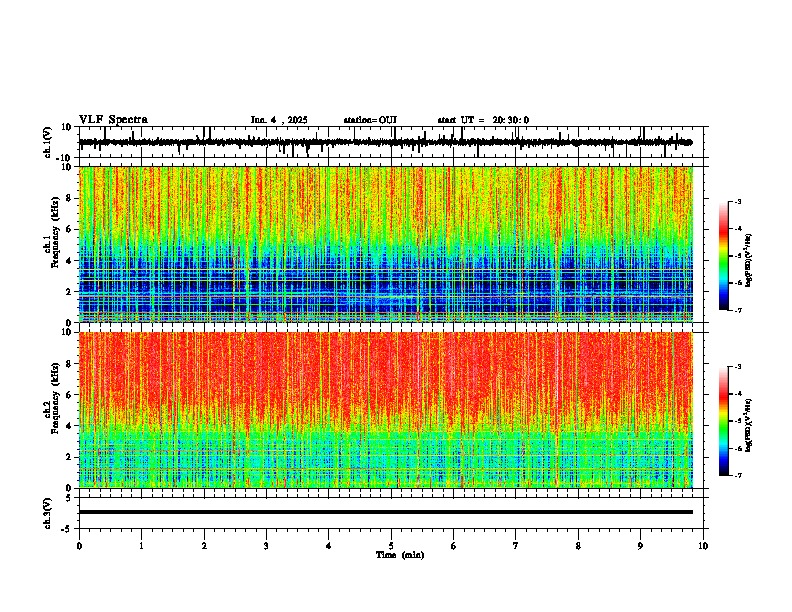Click time axis tick label "4"
Viewport: 792px width, 612px height.
[x=329, y=545]
